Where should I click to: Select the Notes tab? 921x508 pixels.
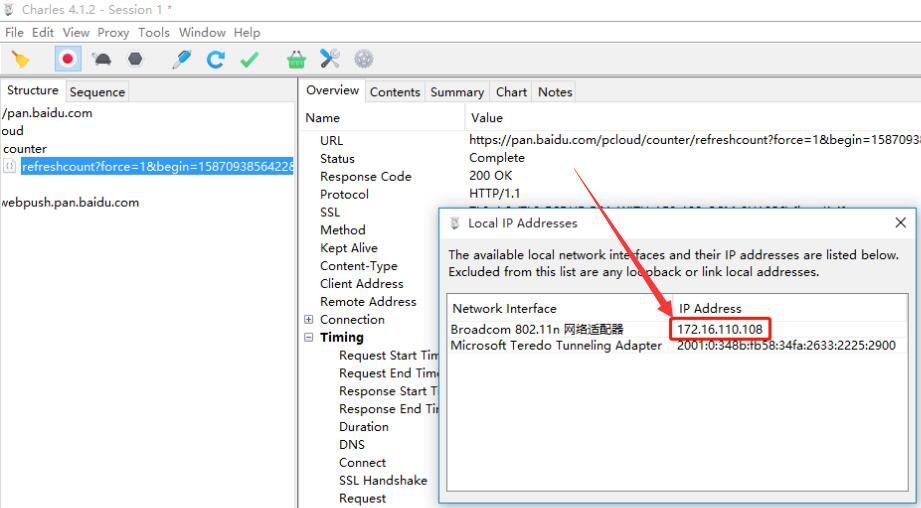point(555,92)
